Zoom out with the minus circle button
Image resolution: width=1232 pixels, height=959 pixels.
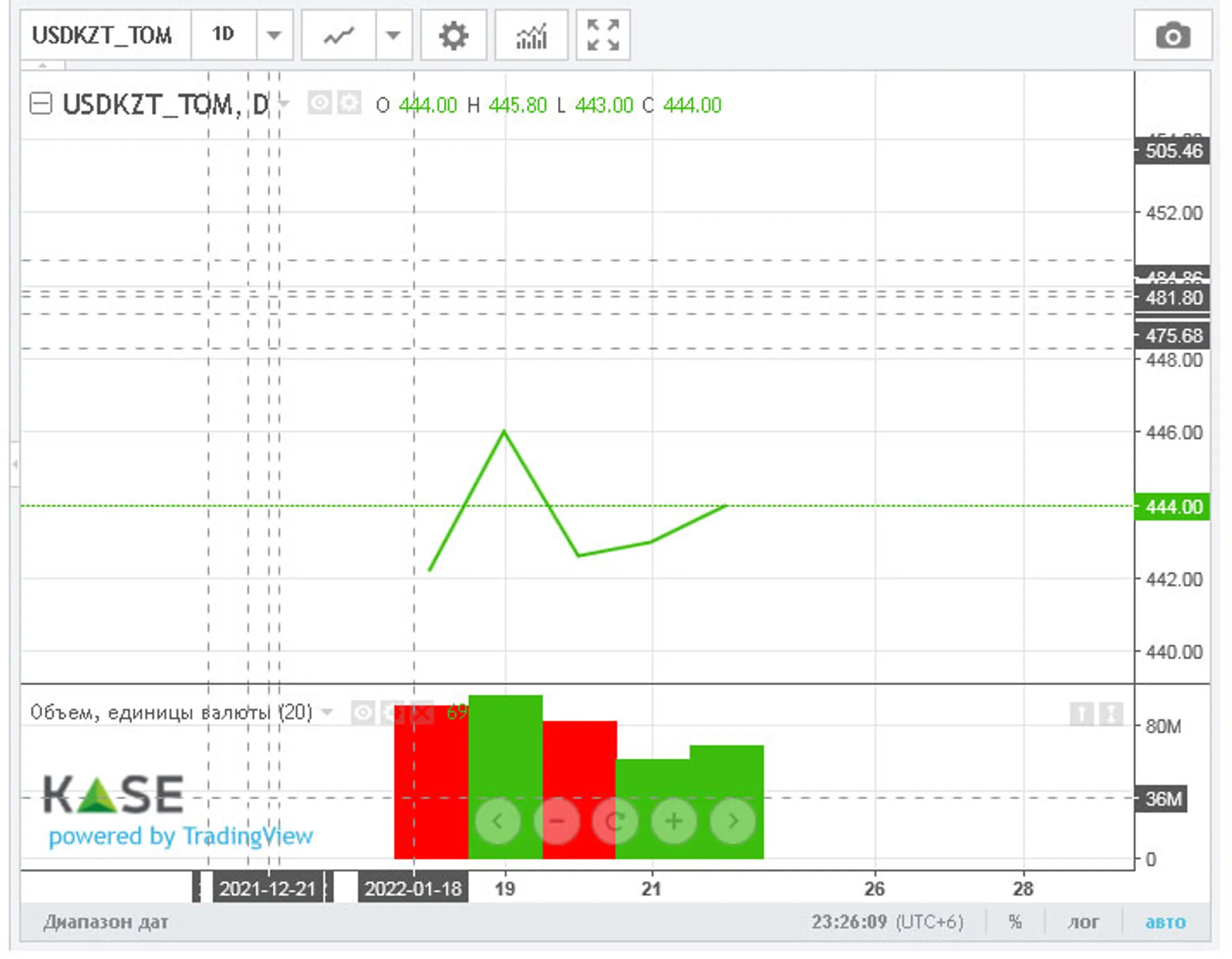pyautogui.click(x=557, y=821)
